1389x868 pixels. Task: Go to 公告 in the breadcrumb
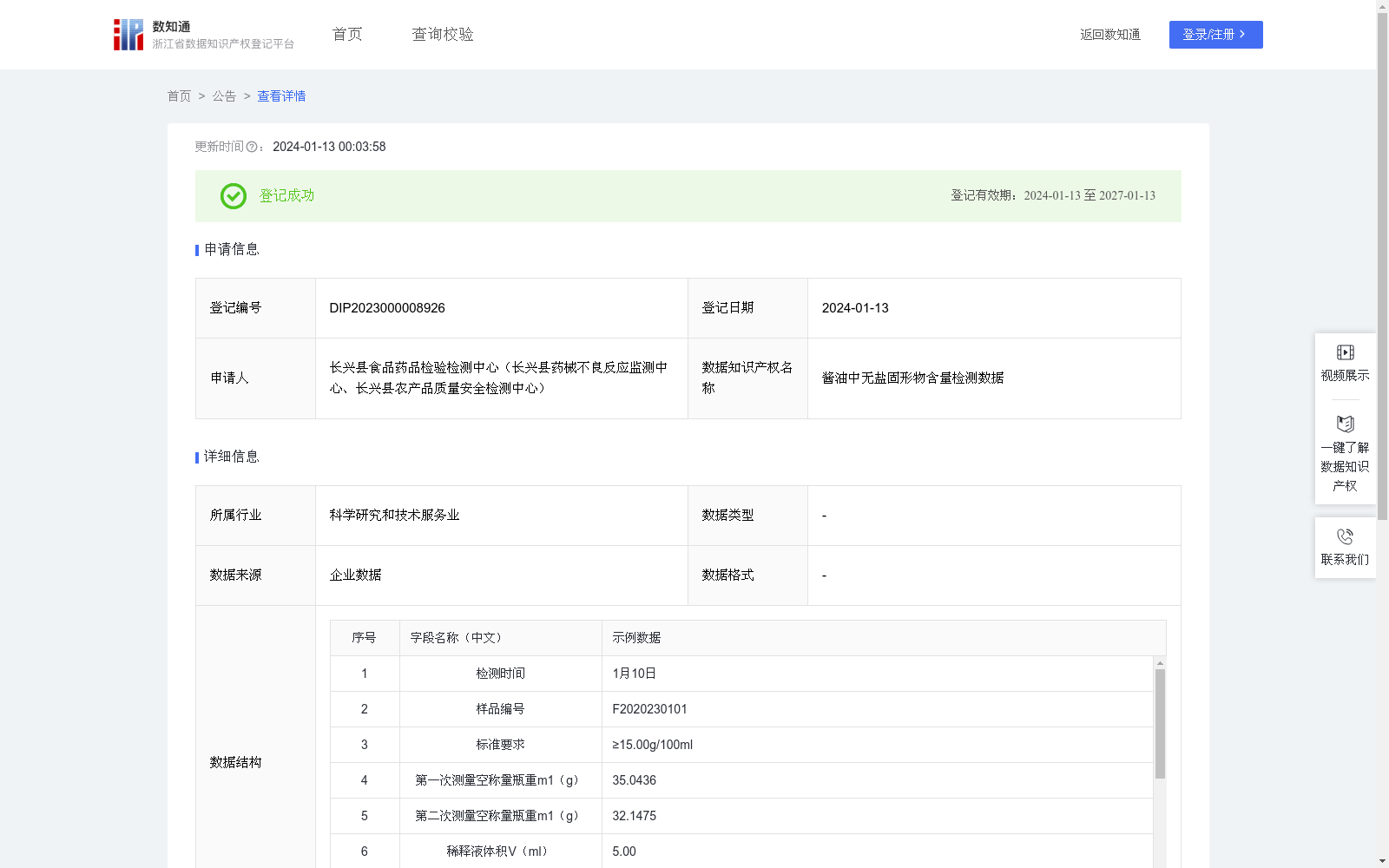pos(224,96)
